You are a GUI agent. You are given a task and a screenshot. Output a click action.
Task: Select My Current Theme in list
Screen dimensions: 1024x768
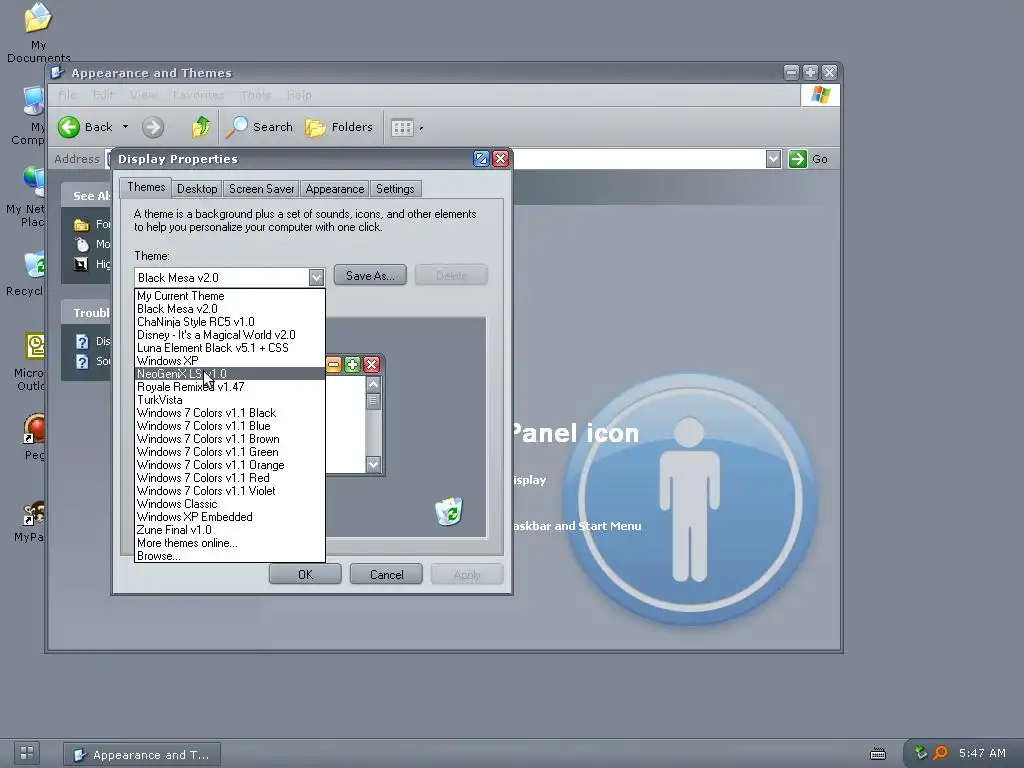click(230, 296)
